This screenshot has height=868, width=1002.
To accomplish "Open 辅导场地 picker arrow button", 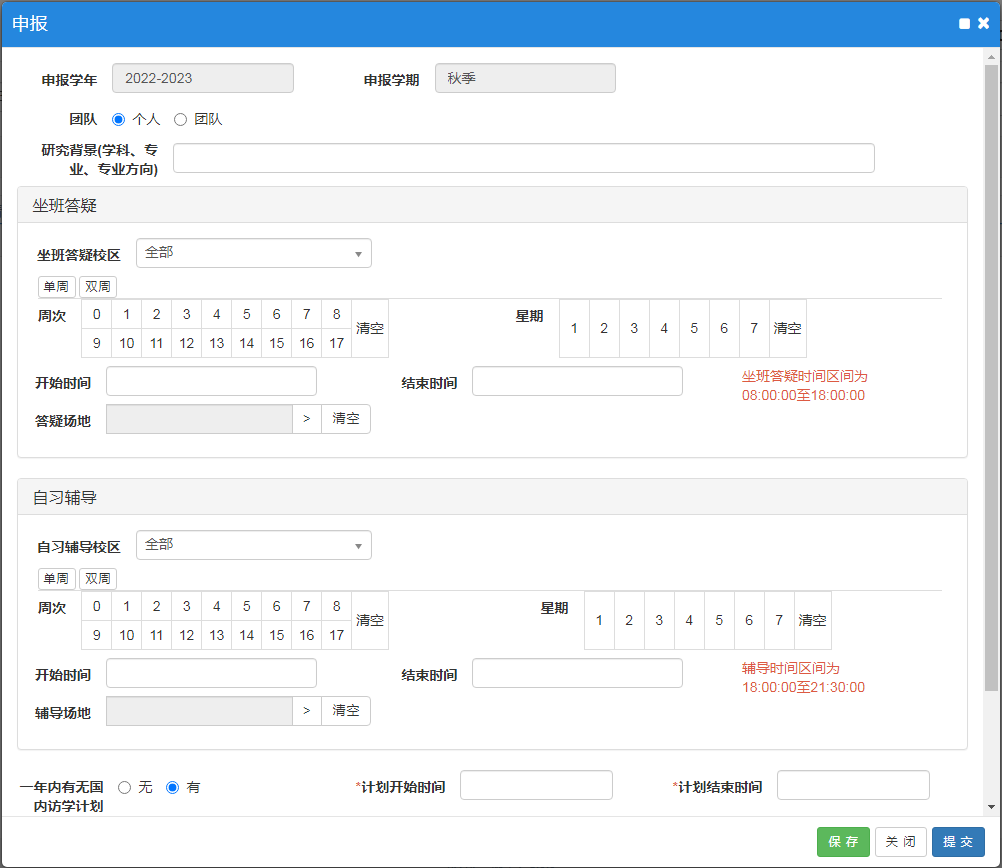I will click(306, 711).
